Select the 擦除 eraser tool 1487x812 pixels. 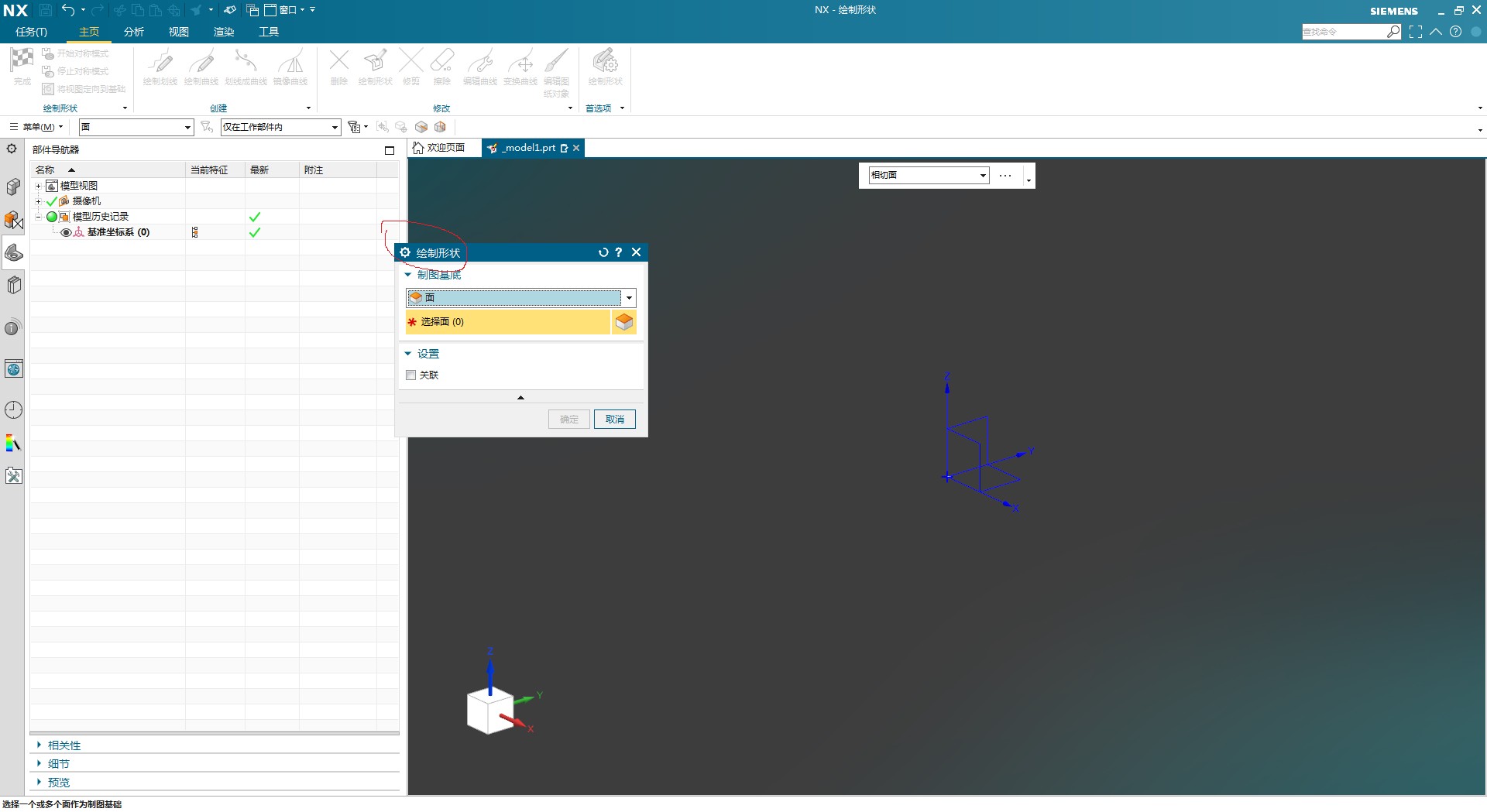(442, 67)
